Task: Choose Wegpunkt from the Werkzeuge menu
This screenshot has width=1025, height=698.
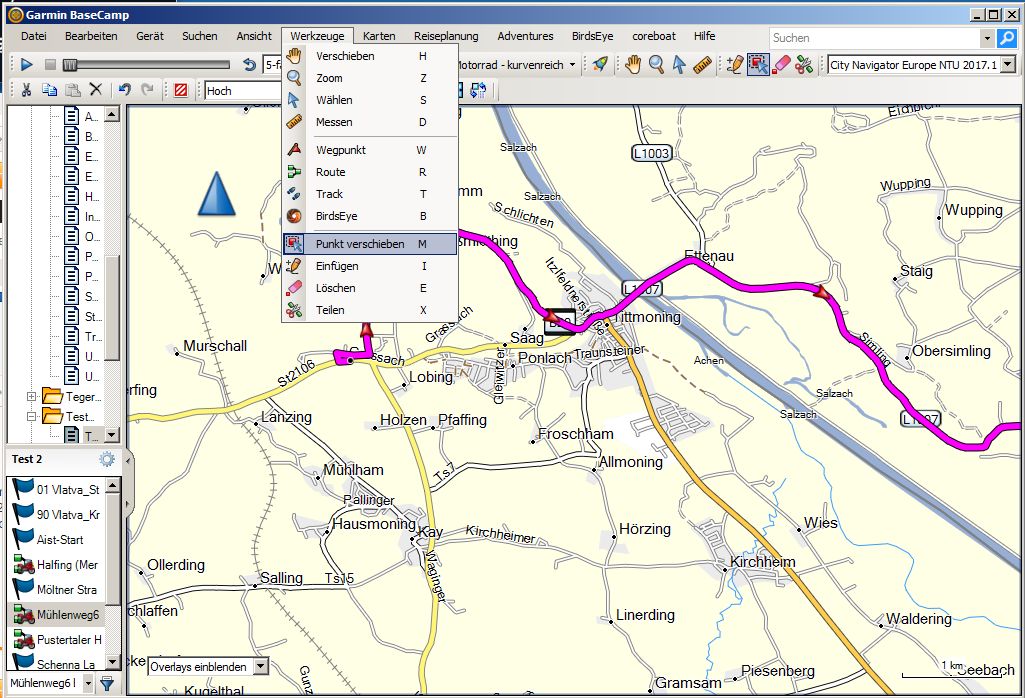Action: click(x=341, y=150)
